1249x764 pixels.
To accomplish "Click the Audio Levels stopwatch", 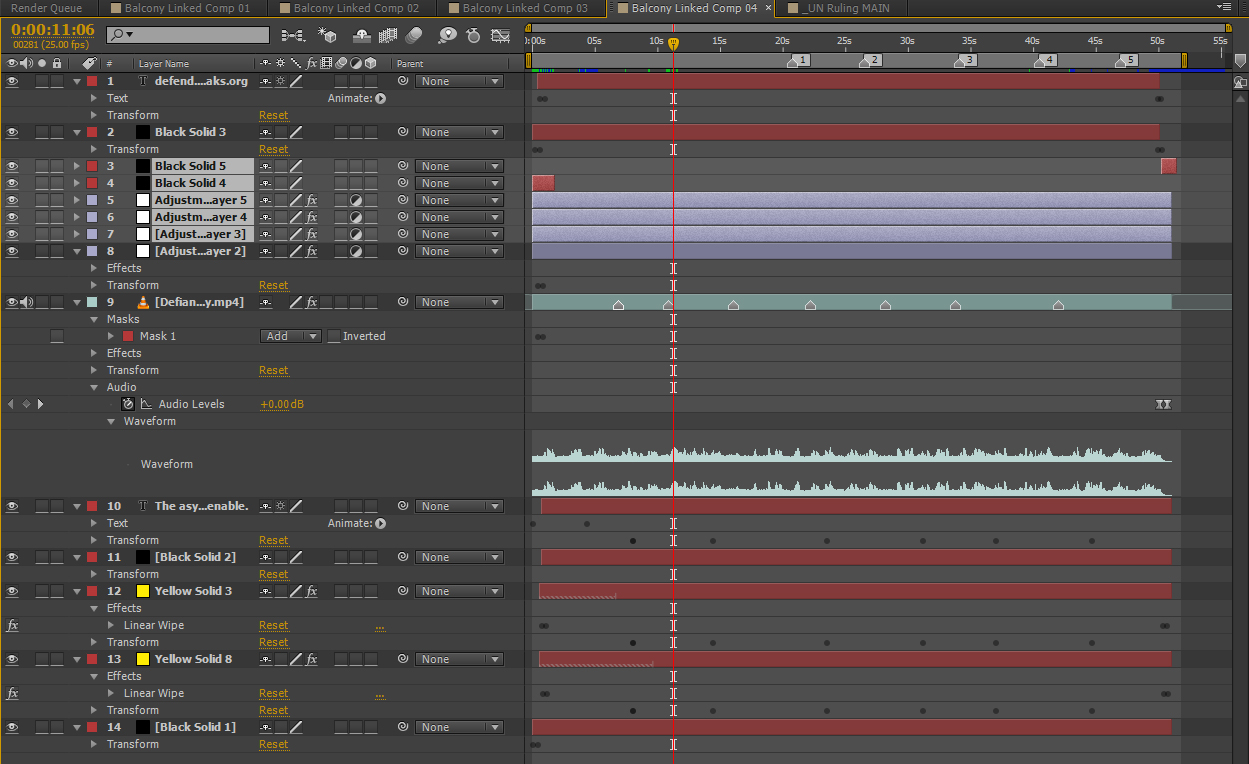I will [x=127, y=404].
